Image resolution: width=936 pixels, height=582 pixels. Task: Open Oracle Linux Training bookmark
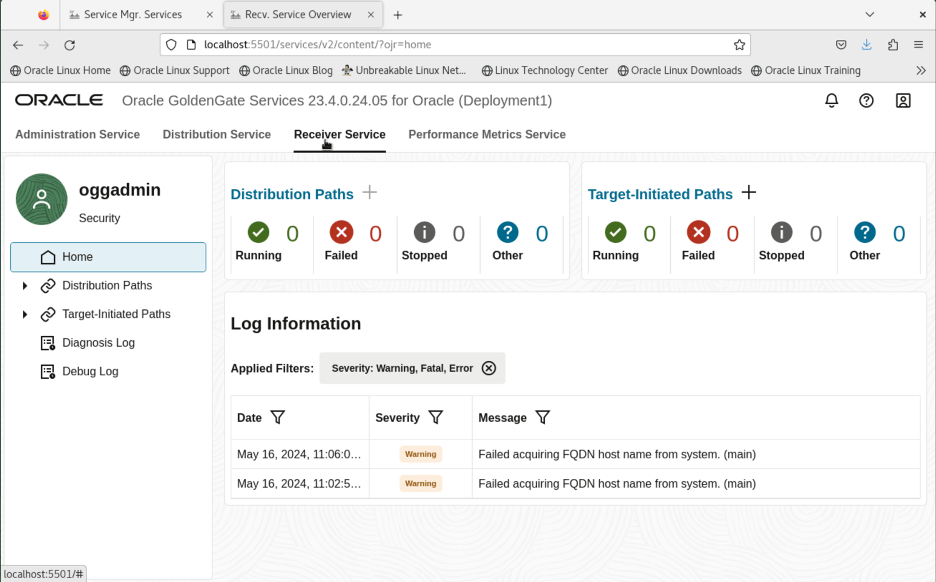pos(806,70)
